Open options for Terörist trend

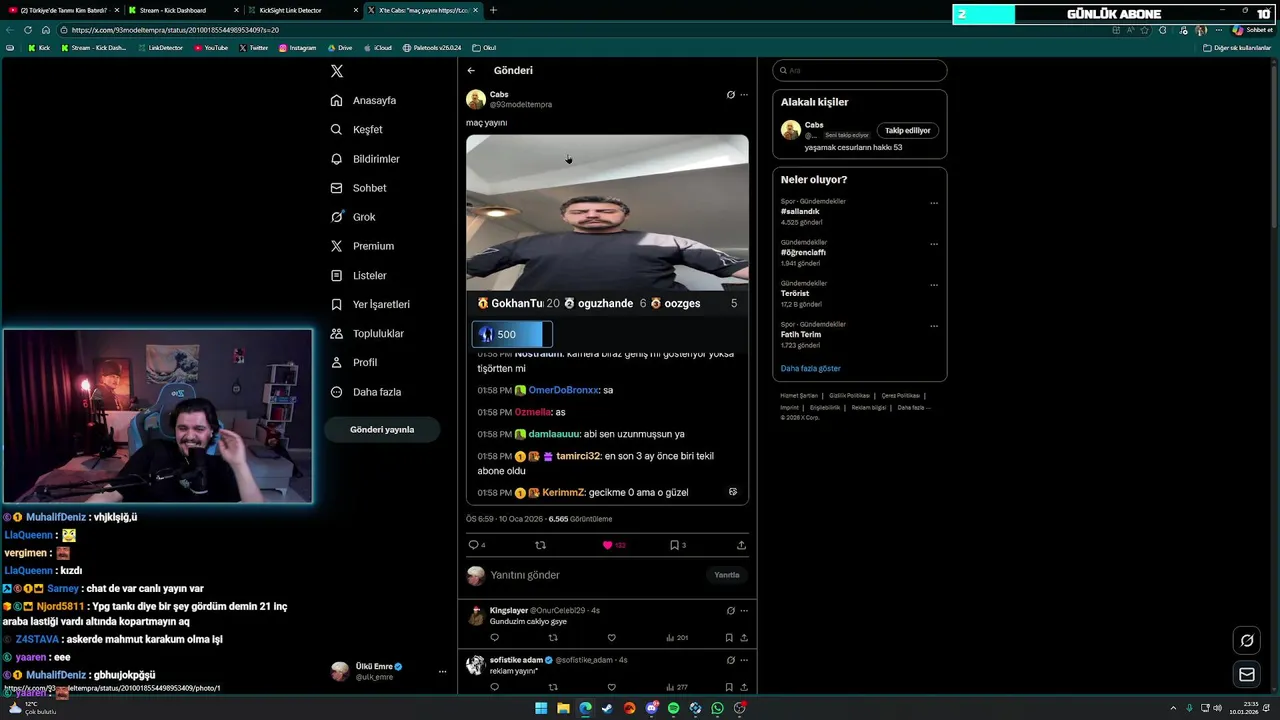click(934, 285)
